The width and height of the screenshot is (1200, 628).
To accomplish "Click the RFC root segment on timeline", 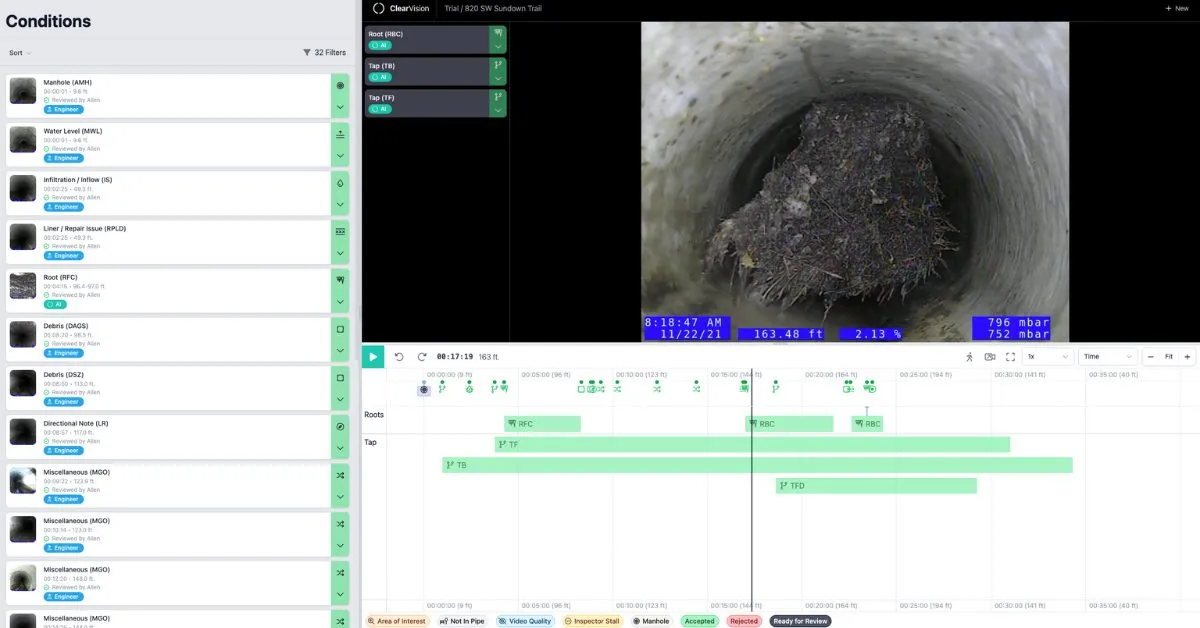I will (543, 424).
